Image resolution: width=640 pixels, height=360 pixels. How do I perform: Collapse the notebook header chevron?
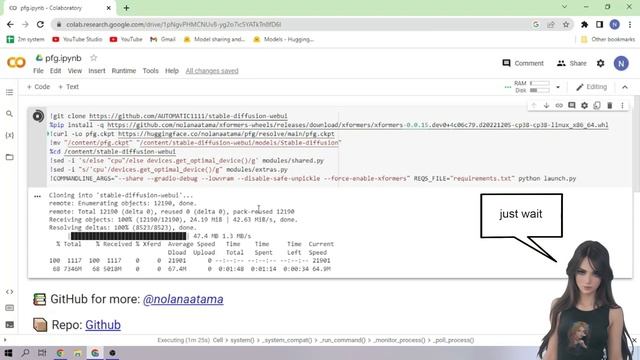coord(624,87)
